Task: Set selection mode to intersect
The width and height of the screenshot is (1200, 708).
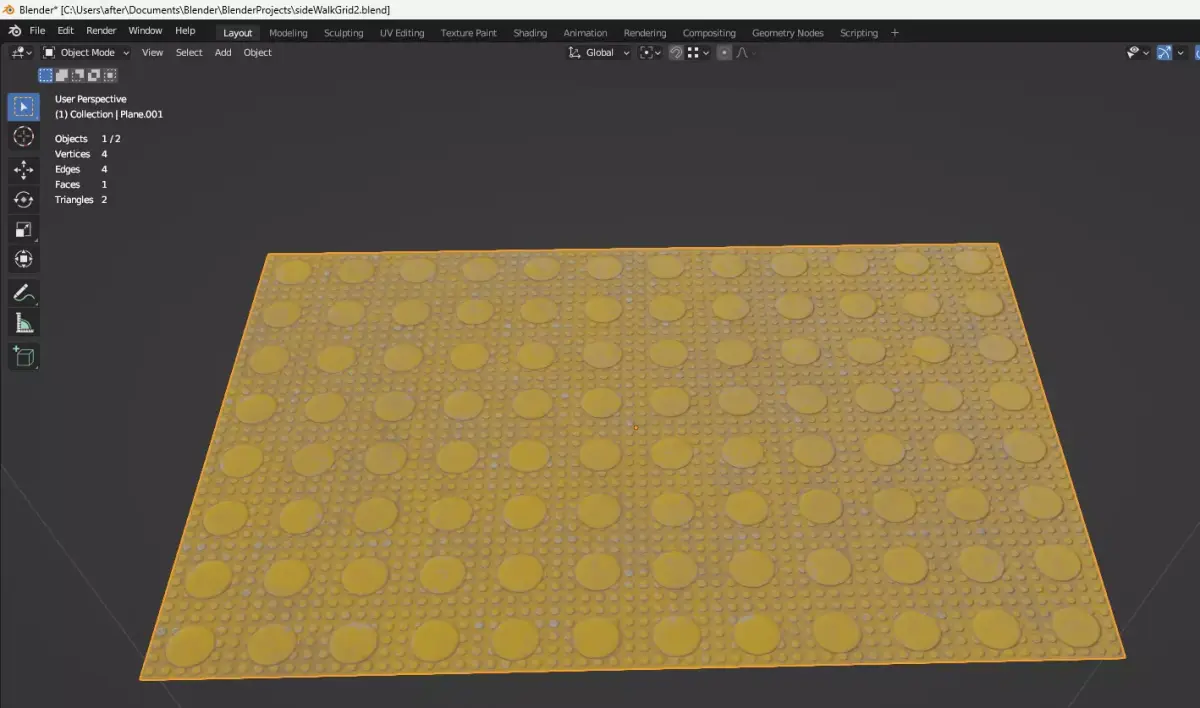Action: click(110, 75)
